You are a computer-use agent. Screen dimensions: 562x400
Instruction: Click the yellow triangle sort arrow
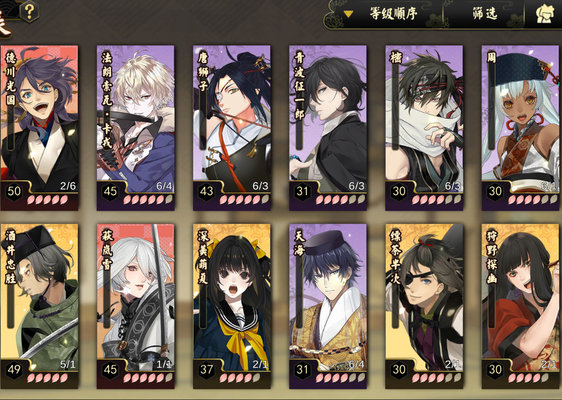pos(348,14)
